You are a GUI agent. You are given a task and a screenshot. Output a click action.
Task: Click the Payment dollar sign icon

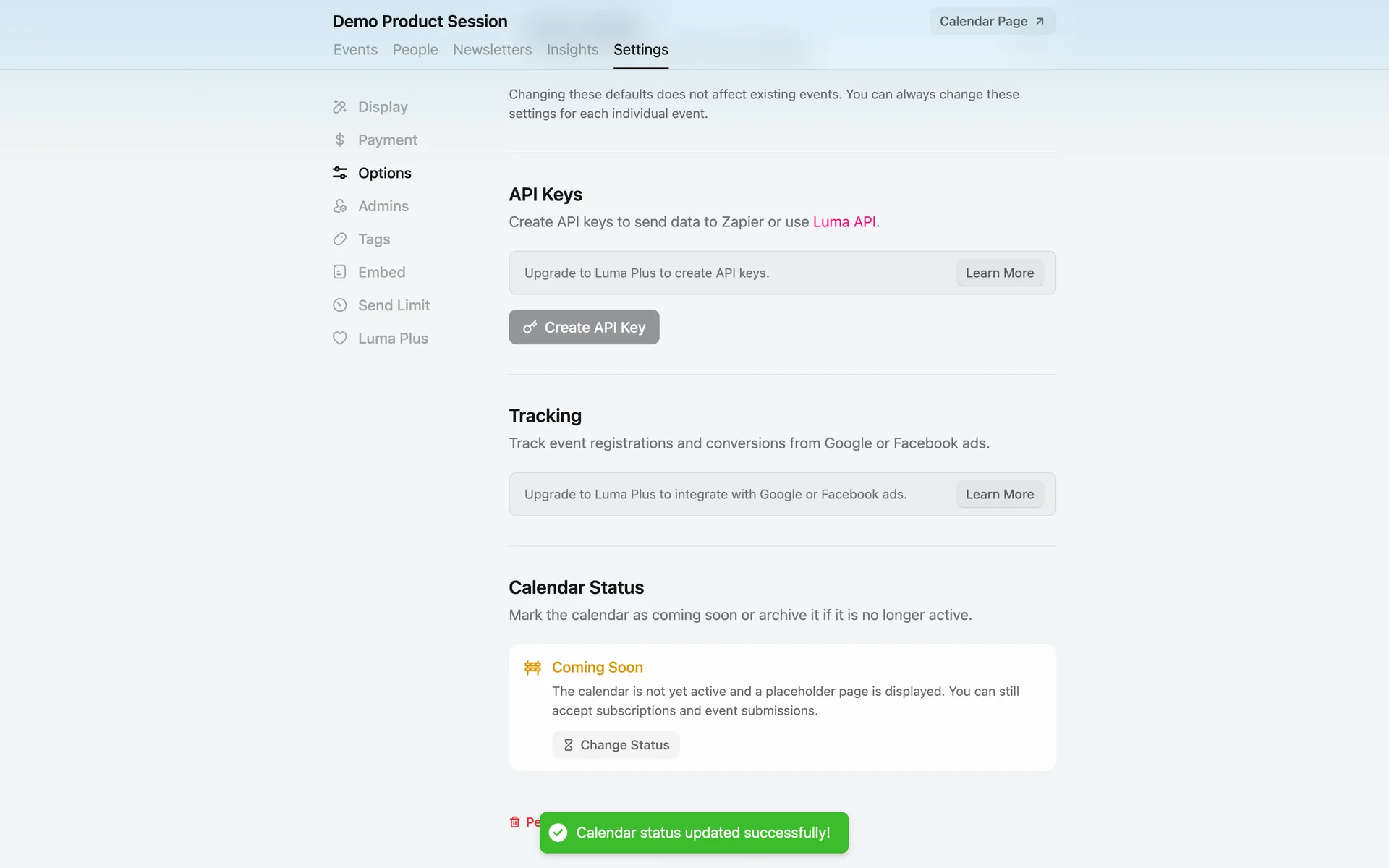(339, 140)
